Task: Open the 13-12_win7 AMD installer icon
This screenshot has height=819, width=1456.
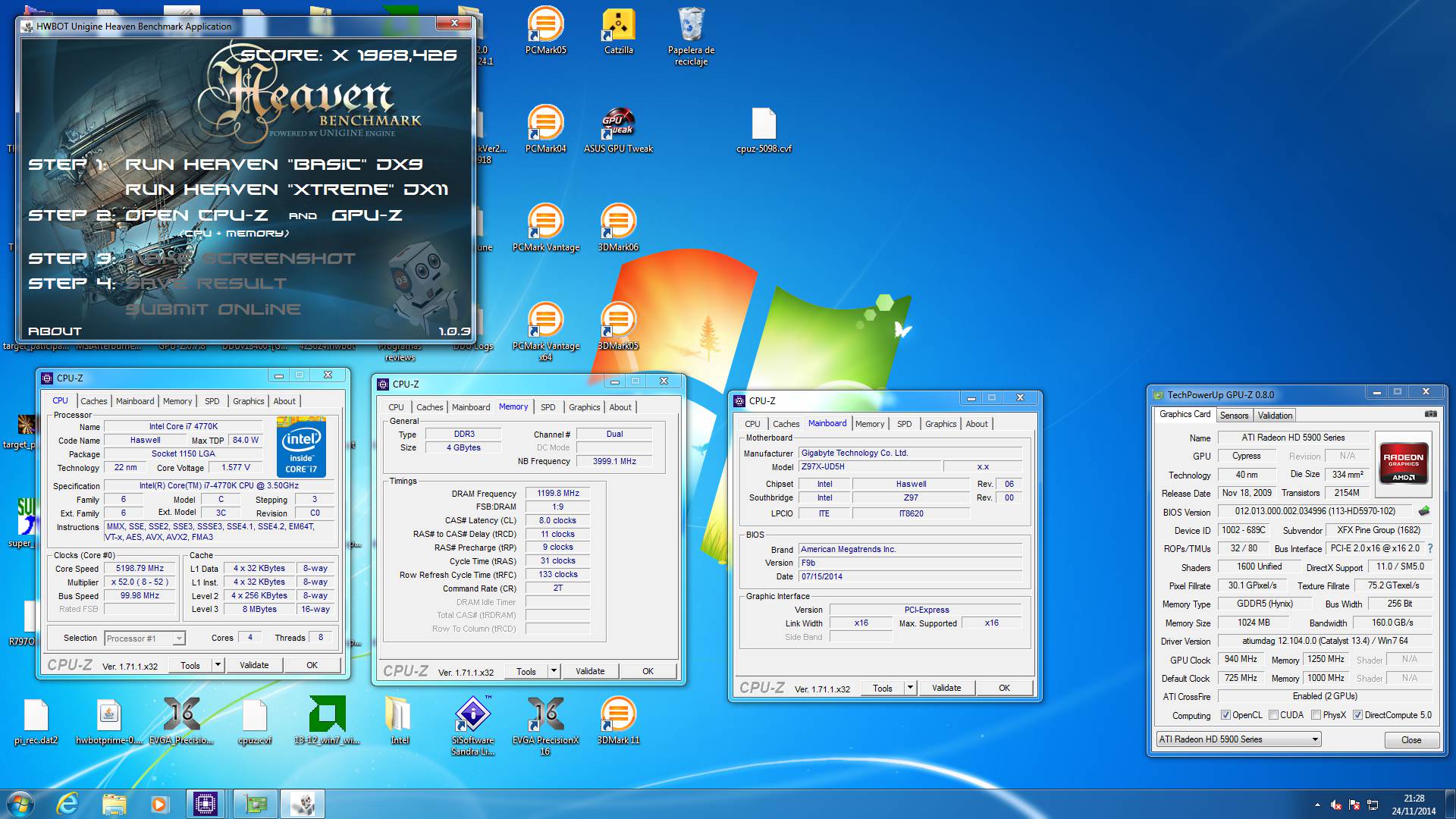Action: 327,720
